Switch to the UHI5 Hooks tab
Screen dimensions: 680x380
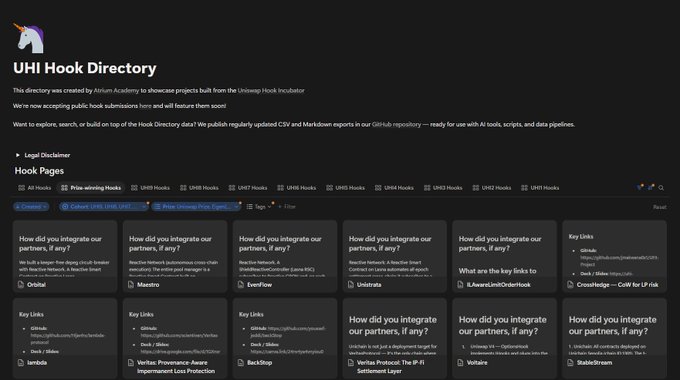(346, 188)
